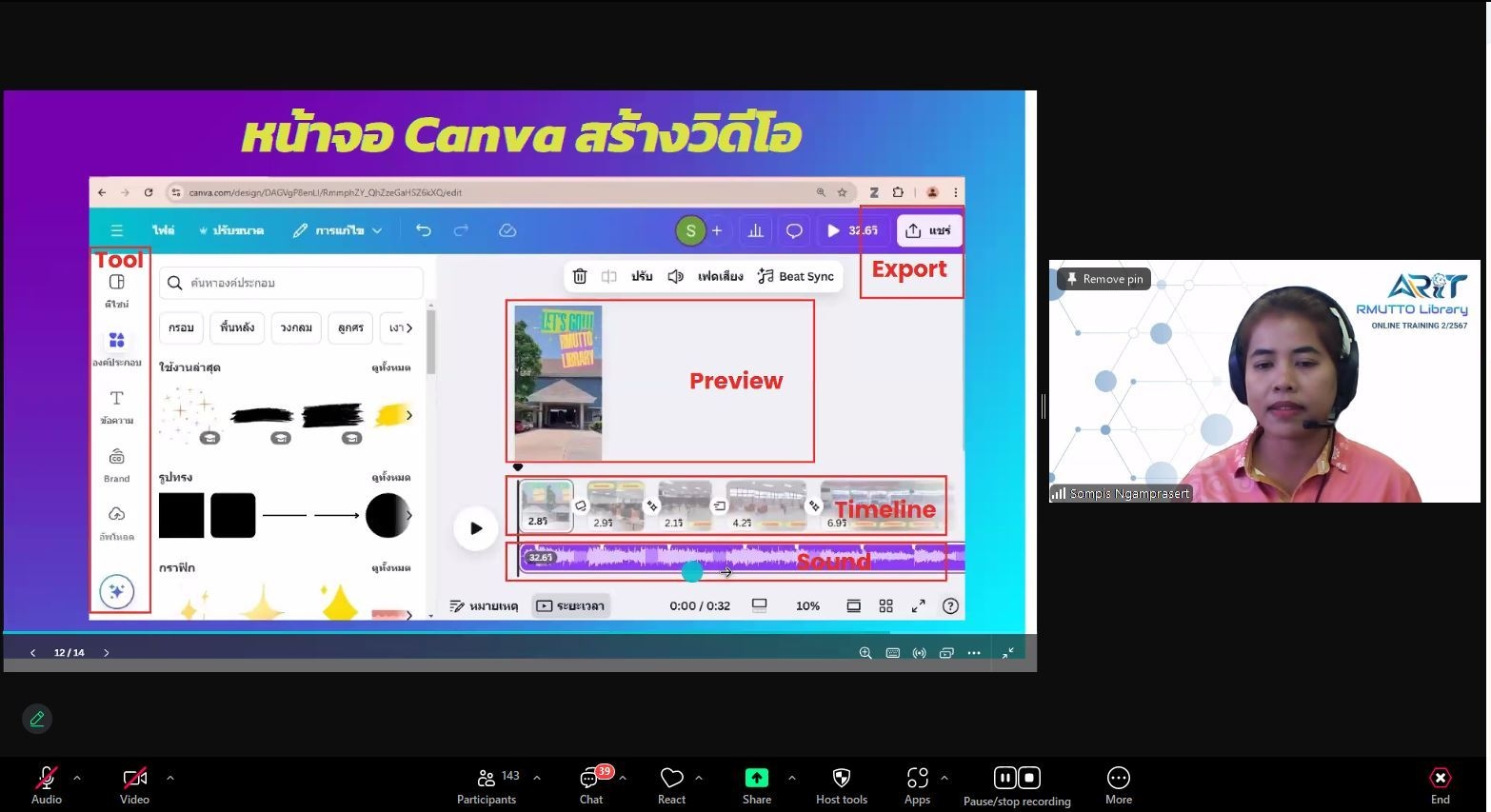Click the magnifier zoom icon on slide bar

click(865, 653)
